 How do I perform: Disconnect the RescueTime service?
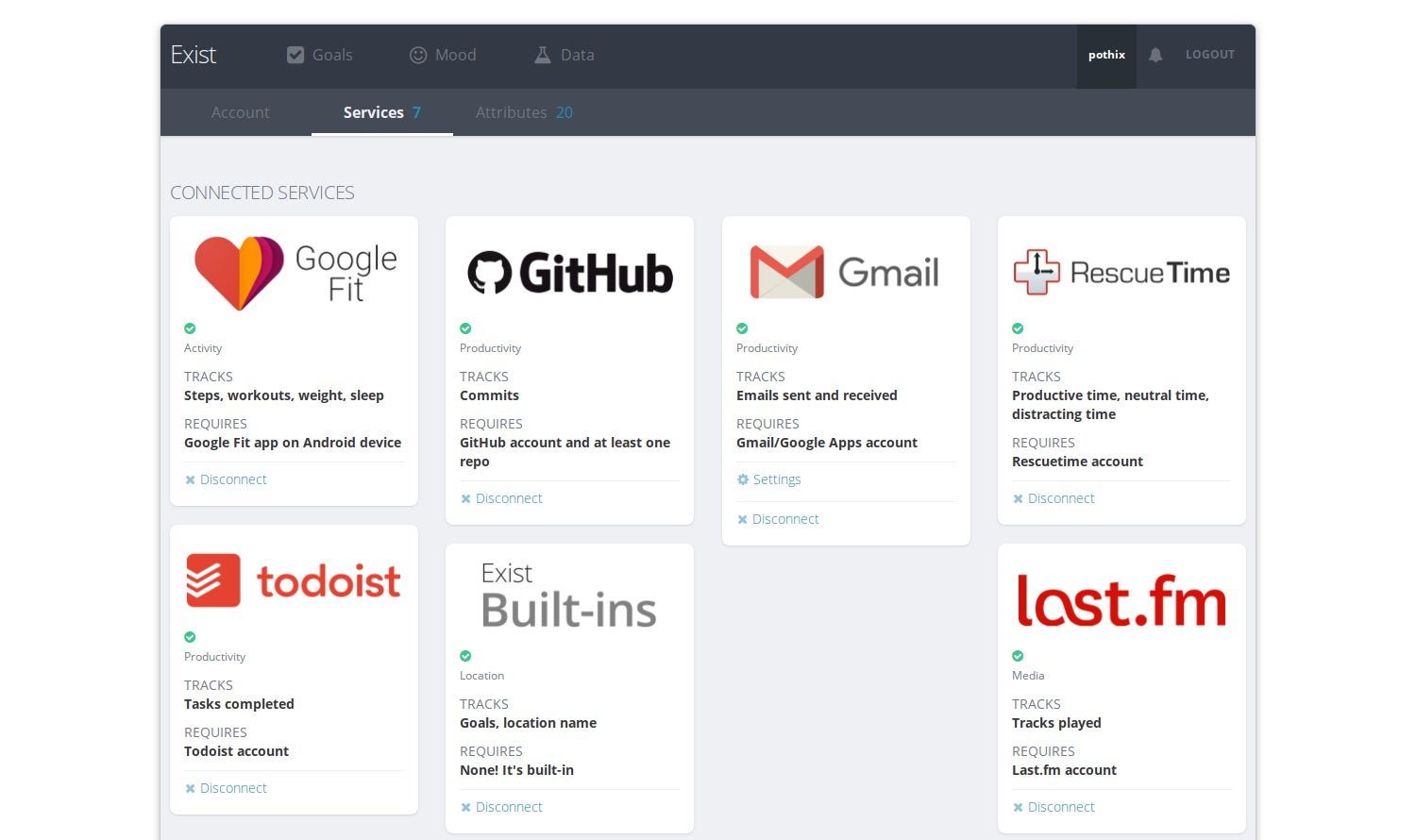(1054, 498)
